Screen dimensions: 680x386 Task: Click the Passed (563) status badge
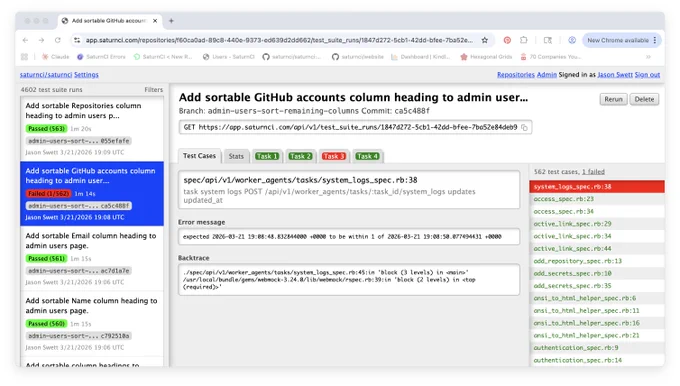click(x=46, y=129)
